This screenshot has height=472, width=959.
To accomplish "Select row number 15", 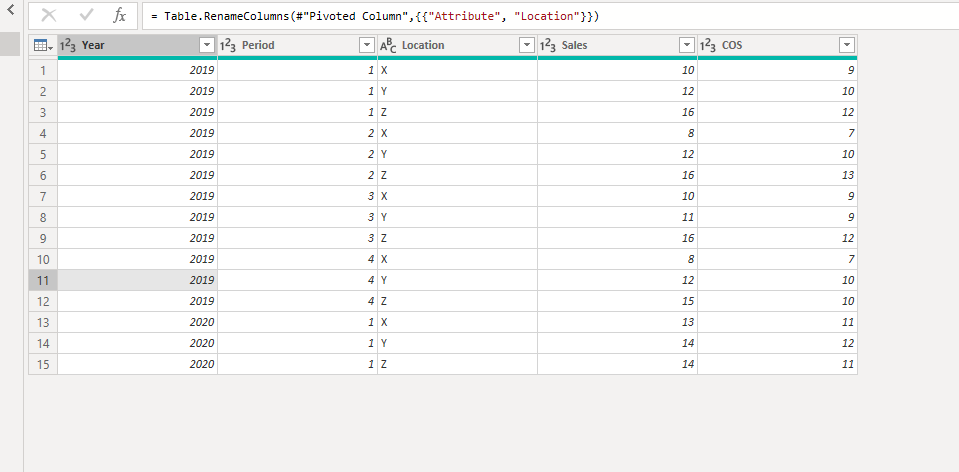I will (43, 364).
